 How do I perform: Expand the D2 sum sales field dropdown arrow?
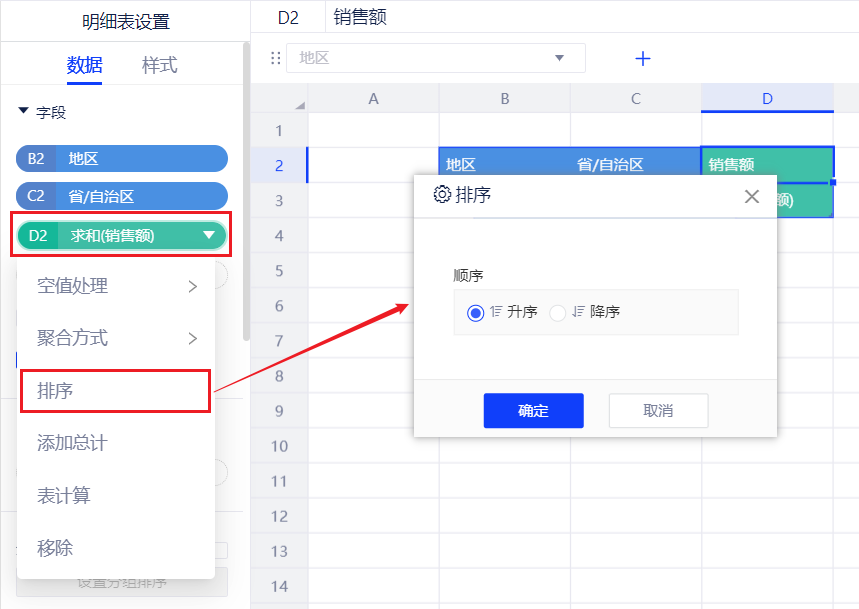click(209, 236)
